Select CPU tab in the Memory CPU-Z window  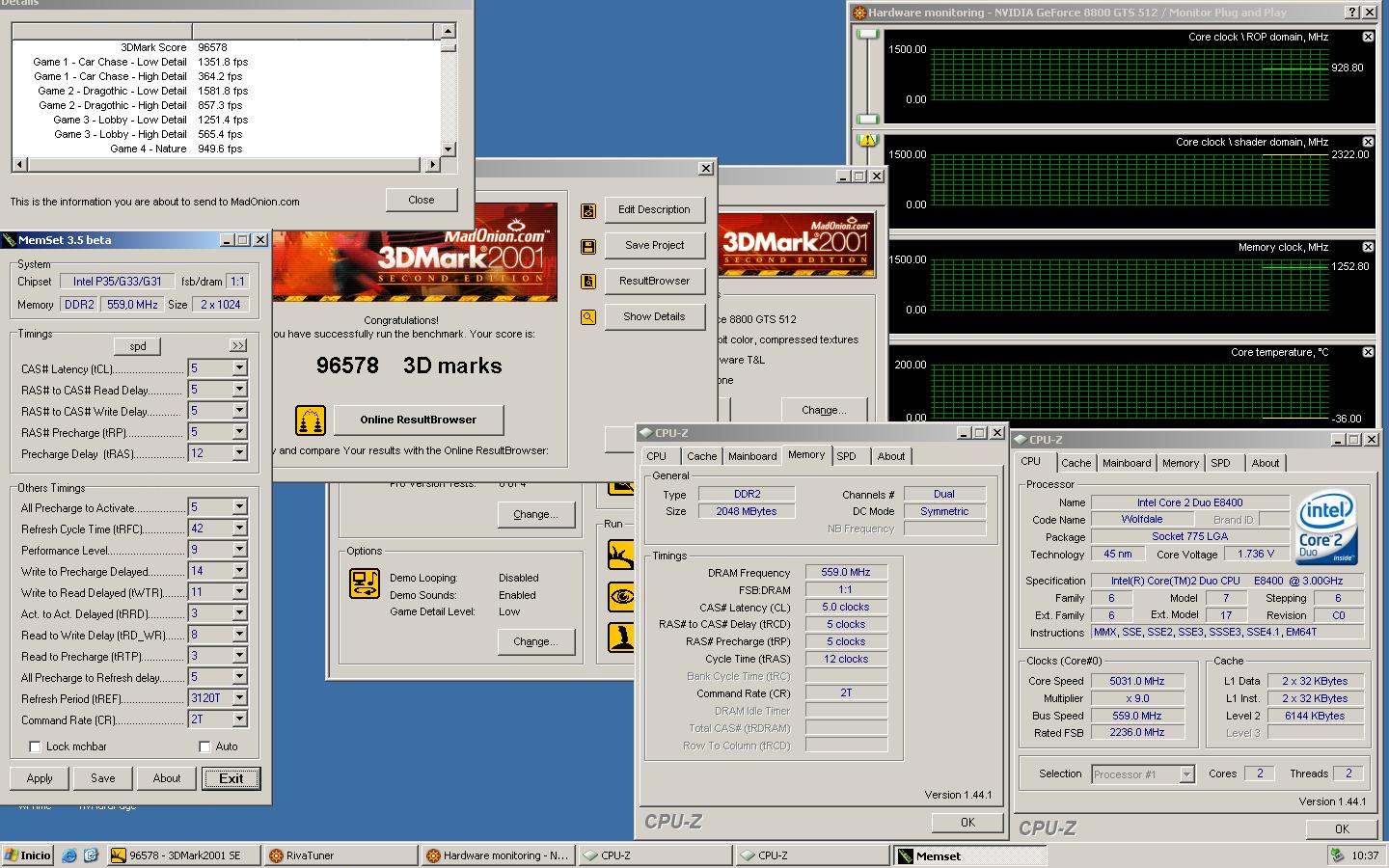tap(656, 456)
